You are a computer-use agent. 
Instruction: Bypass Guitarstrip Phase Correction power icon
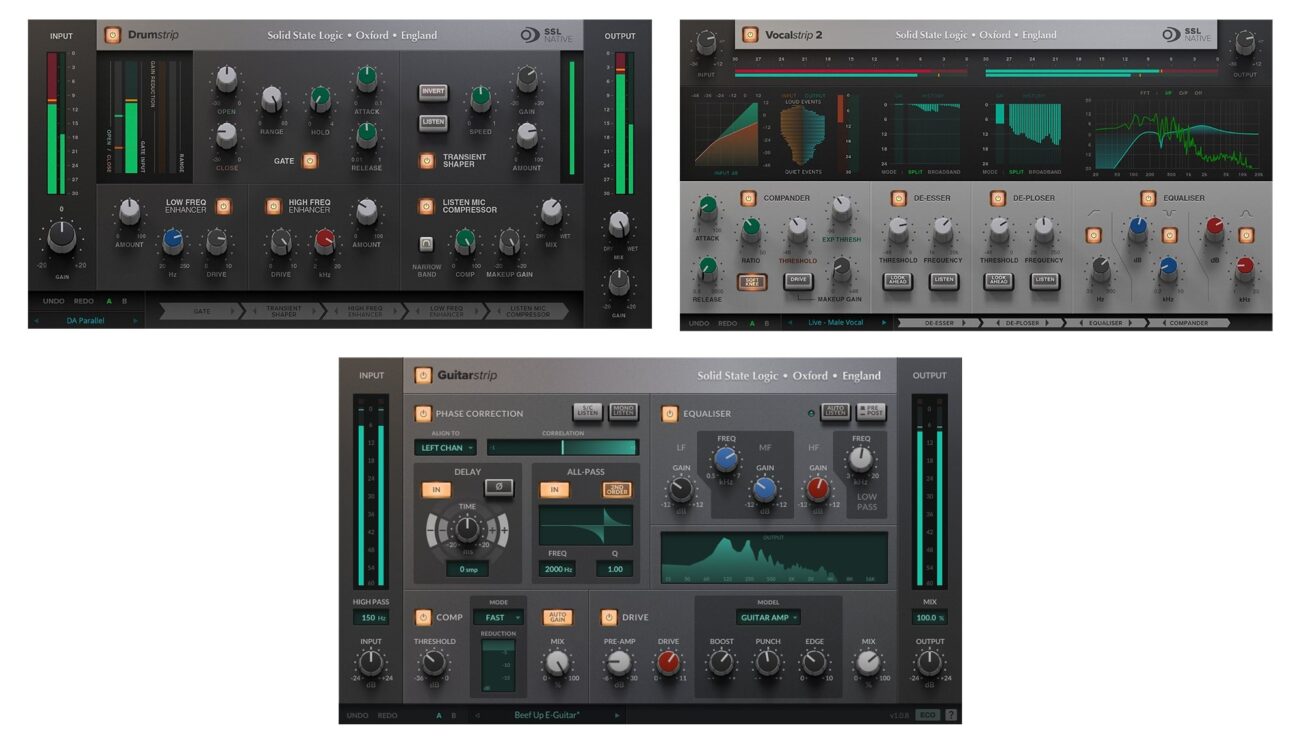tap(422, 413)
